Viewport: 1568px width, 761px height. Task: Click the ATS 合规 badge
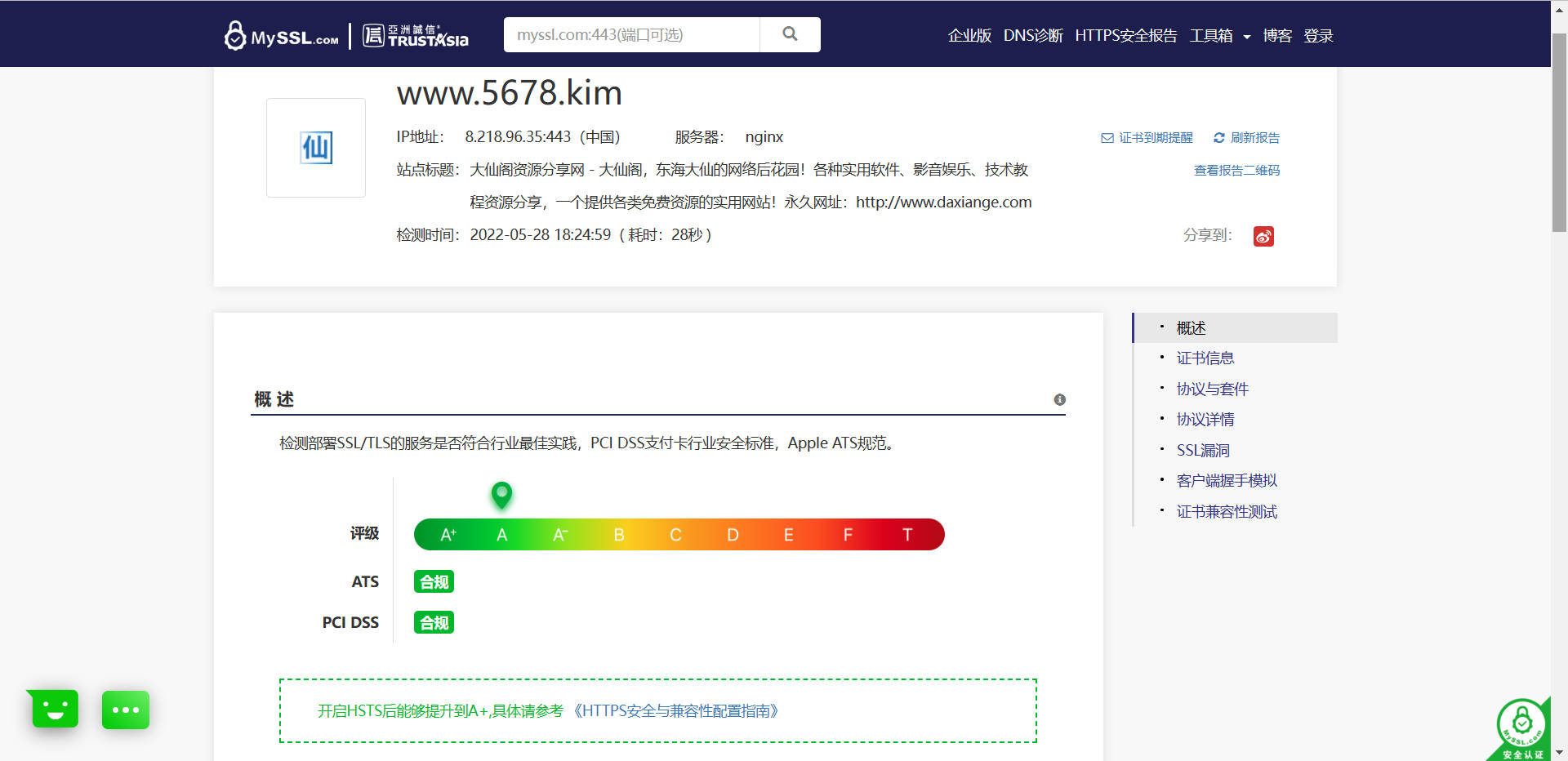(434, 582)
